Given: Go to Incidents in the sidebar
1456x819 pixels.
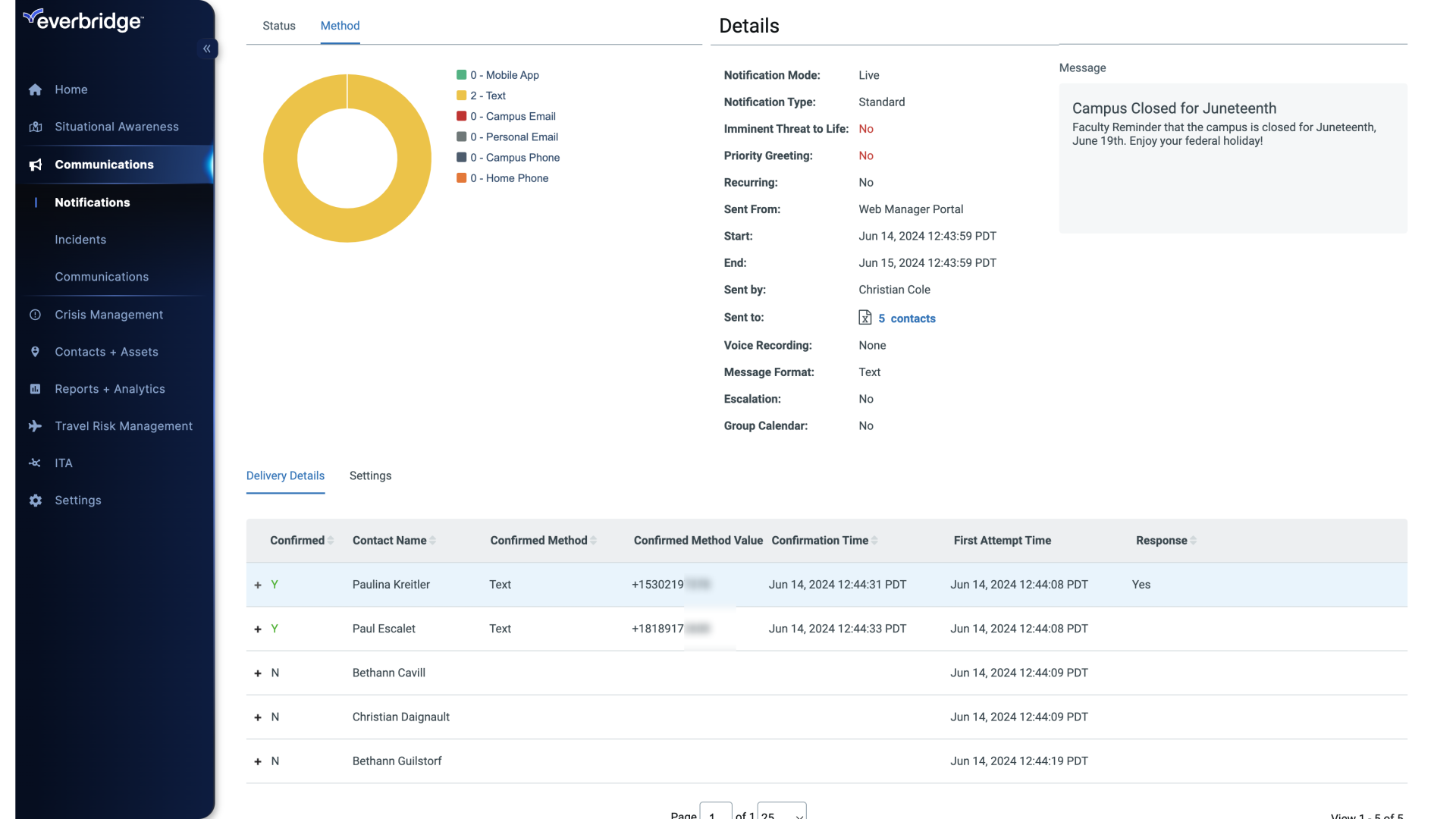Looking at the screenshot, I should [80, 239].
